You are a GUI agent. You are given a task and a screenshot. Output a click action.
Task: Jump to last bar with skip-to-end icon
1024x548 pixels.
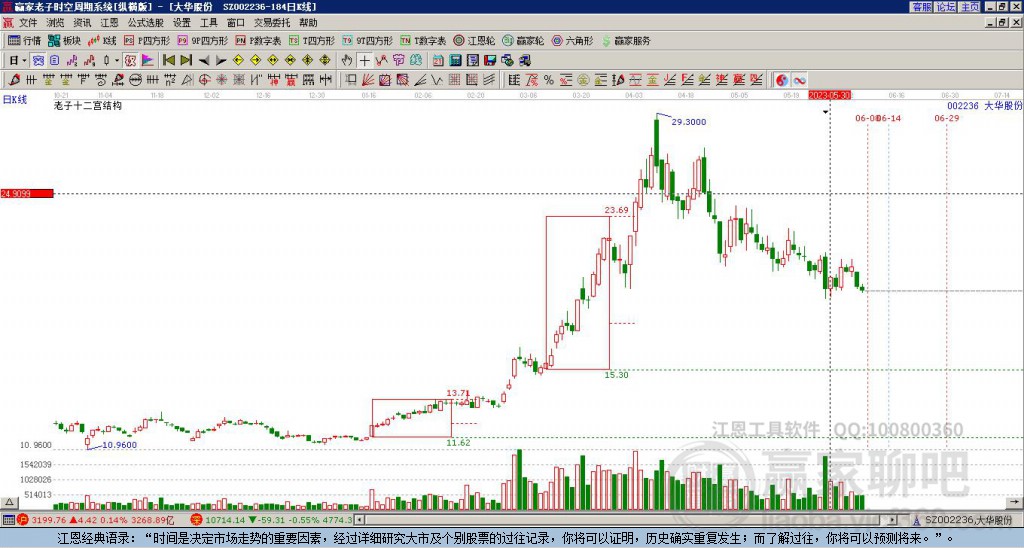point(186,61)
